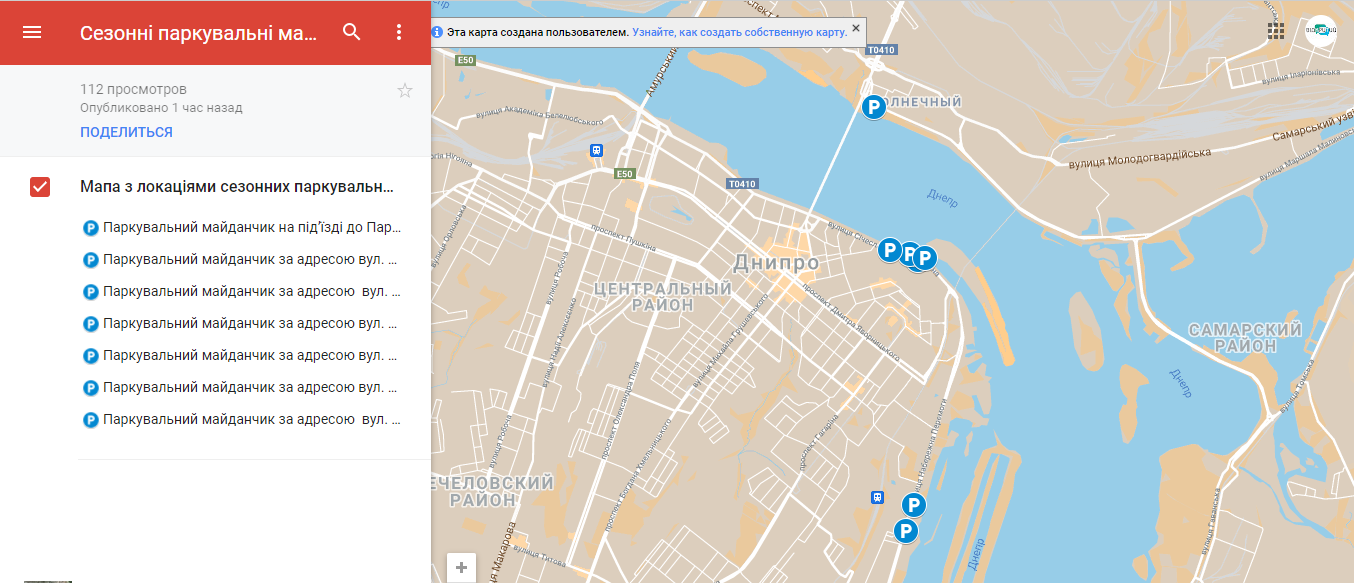Viewport: 1354px width, 583px height.
Task: Open the Google apps grid icon
Action: coord(1276,30)
